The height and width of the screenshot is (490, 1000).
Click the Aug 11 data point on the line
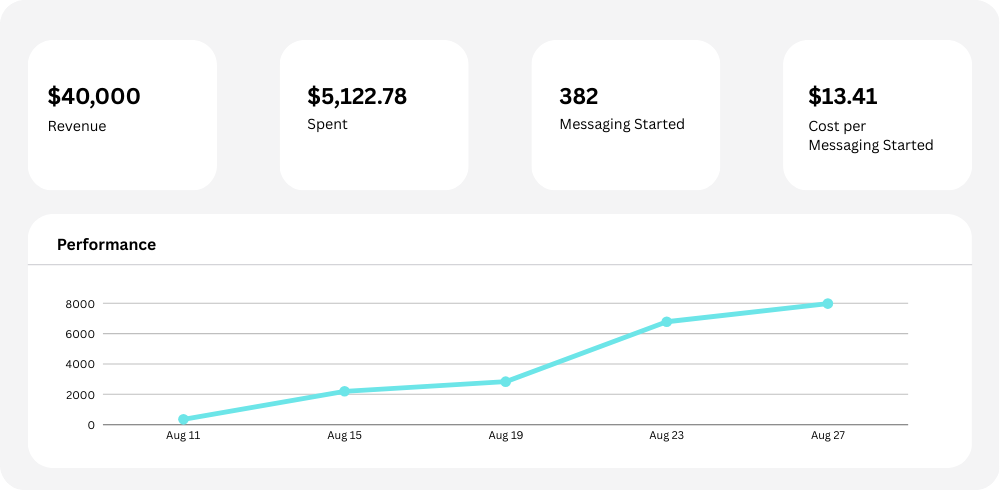(x=183, y=420)
